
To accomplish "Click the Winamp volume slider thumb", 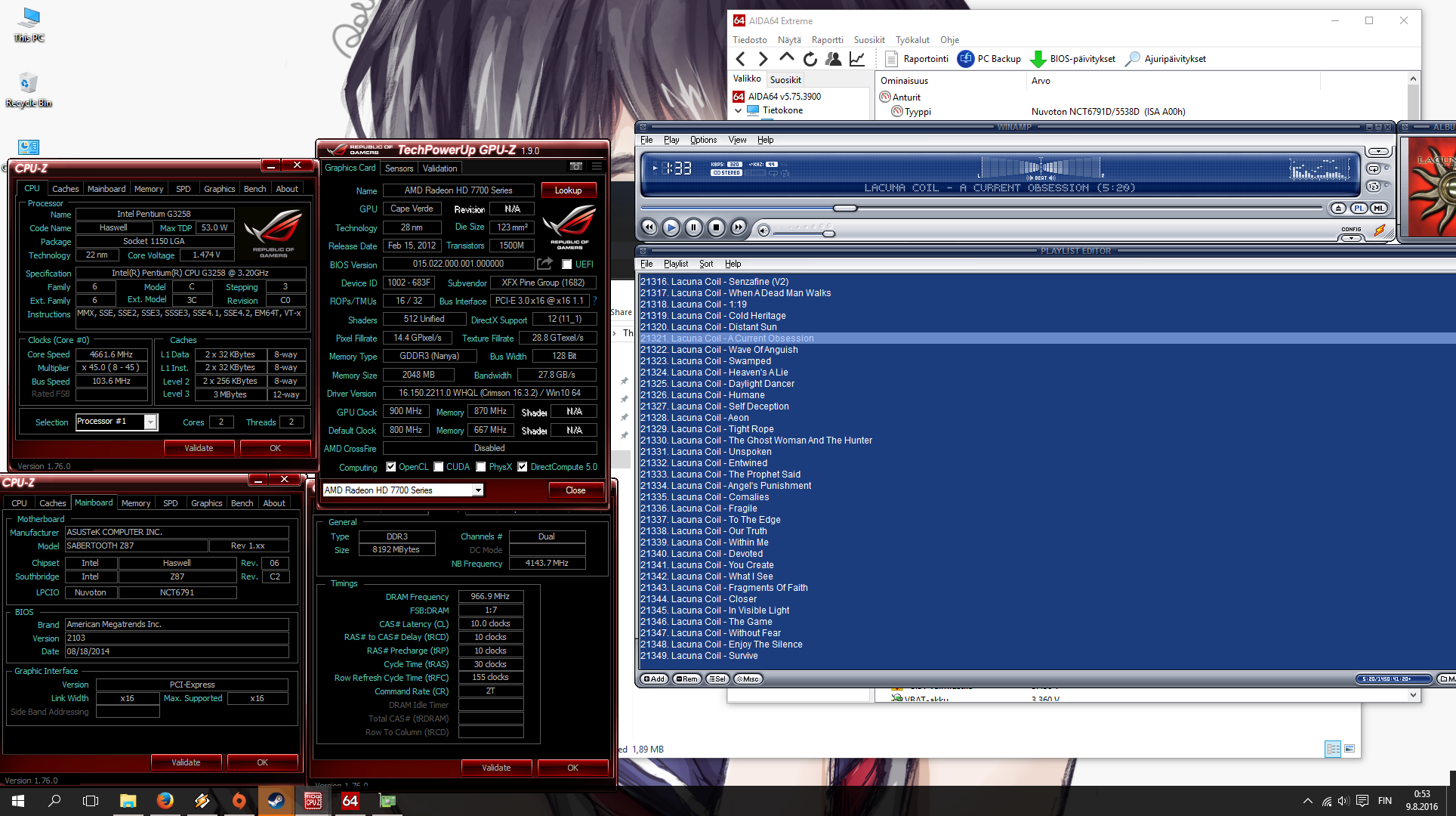I will click(828, 233).
